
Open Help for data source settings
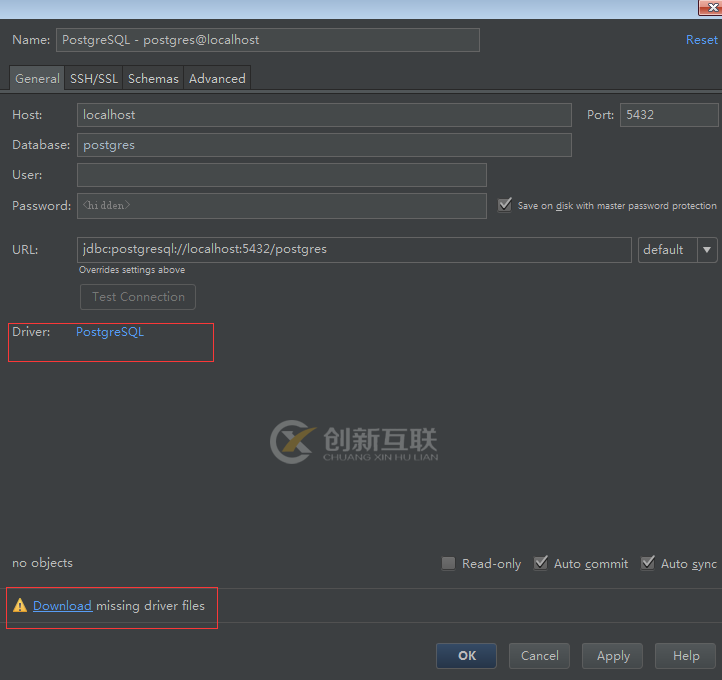tap(686, 656)
